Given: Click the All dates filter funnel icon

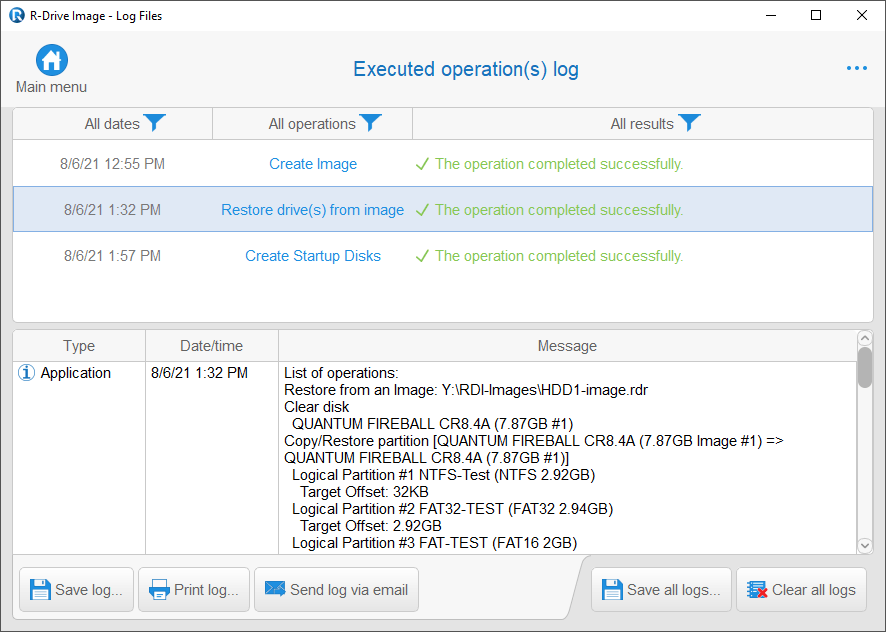Looking at the screenshot, I should click(154, 123).
